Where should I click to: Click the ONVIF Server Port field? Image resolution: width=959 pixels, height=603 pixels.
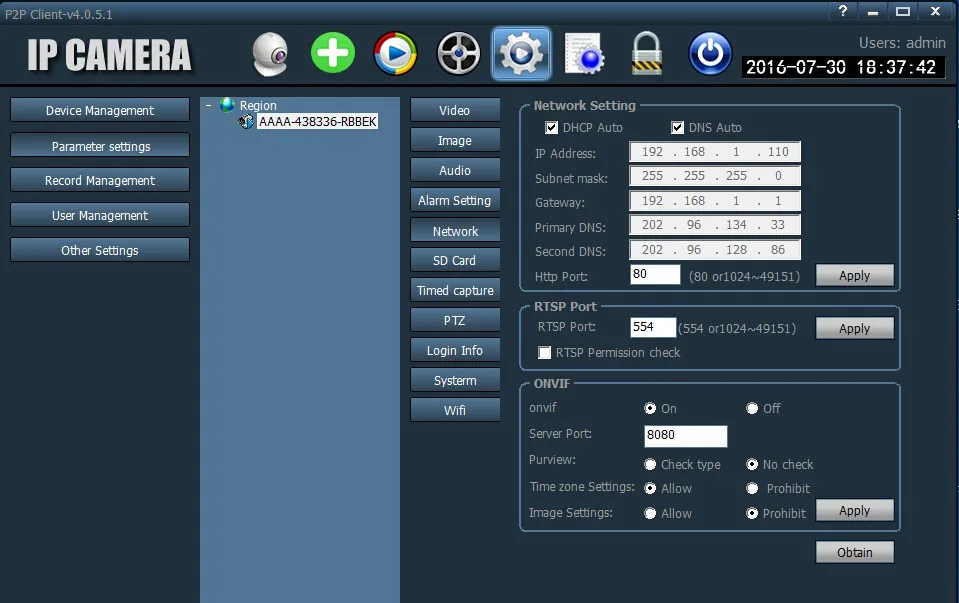[x=686, y=435]
